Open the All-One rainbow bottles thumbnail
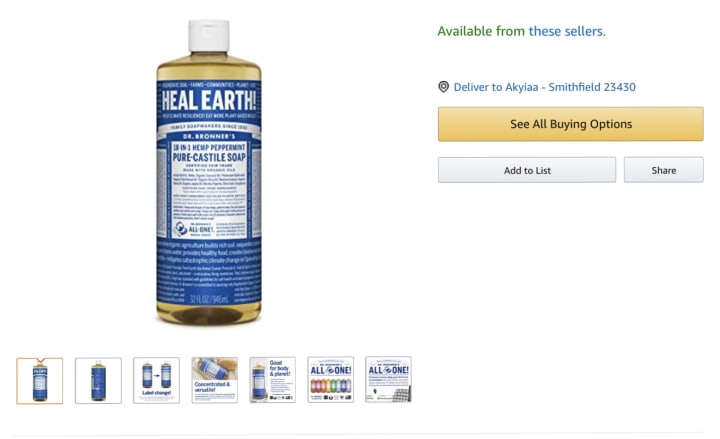 click(331, 379)
